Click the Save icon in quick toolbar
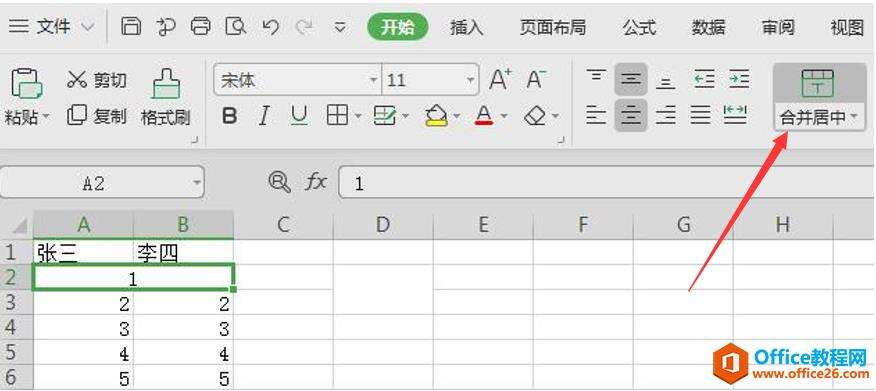This screenshot has height=391, width=876. point(131,26)
